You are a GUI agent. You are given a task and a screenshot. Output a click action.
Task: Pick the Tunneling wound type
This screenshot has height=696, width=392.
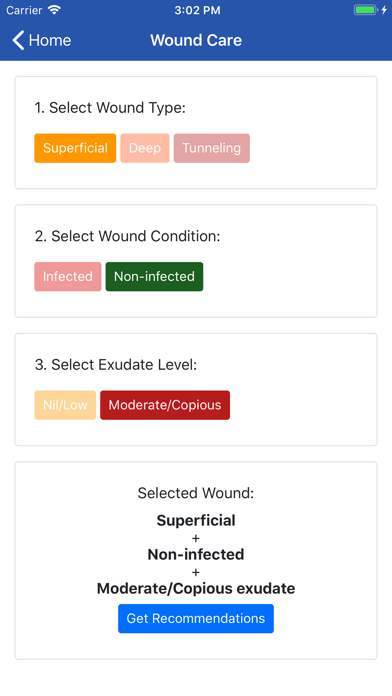(212, 148)
